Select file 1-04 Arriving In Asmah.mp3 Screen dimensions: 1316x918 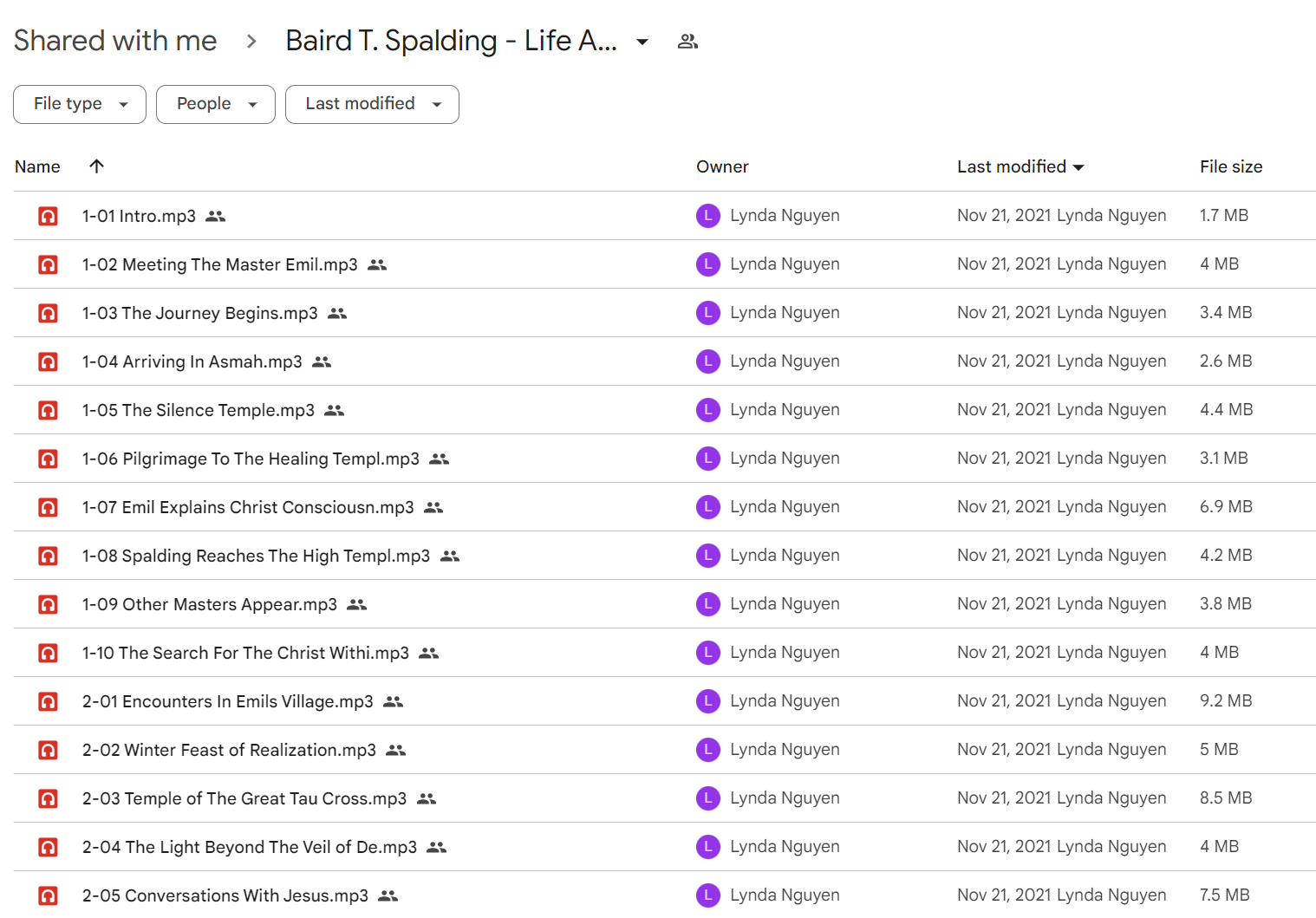192,361
